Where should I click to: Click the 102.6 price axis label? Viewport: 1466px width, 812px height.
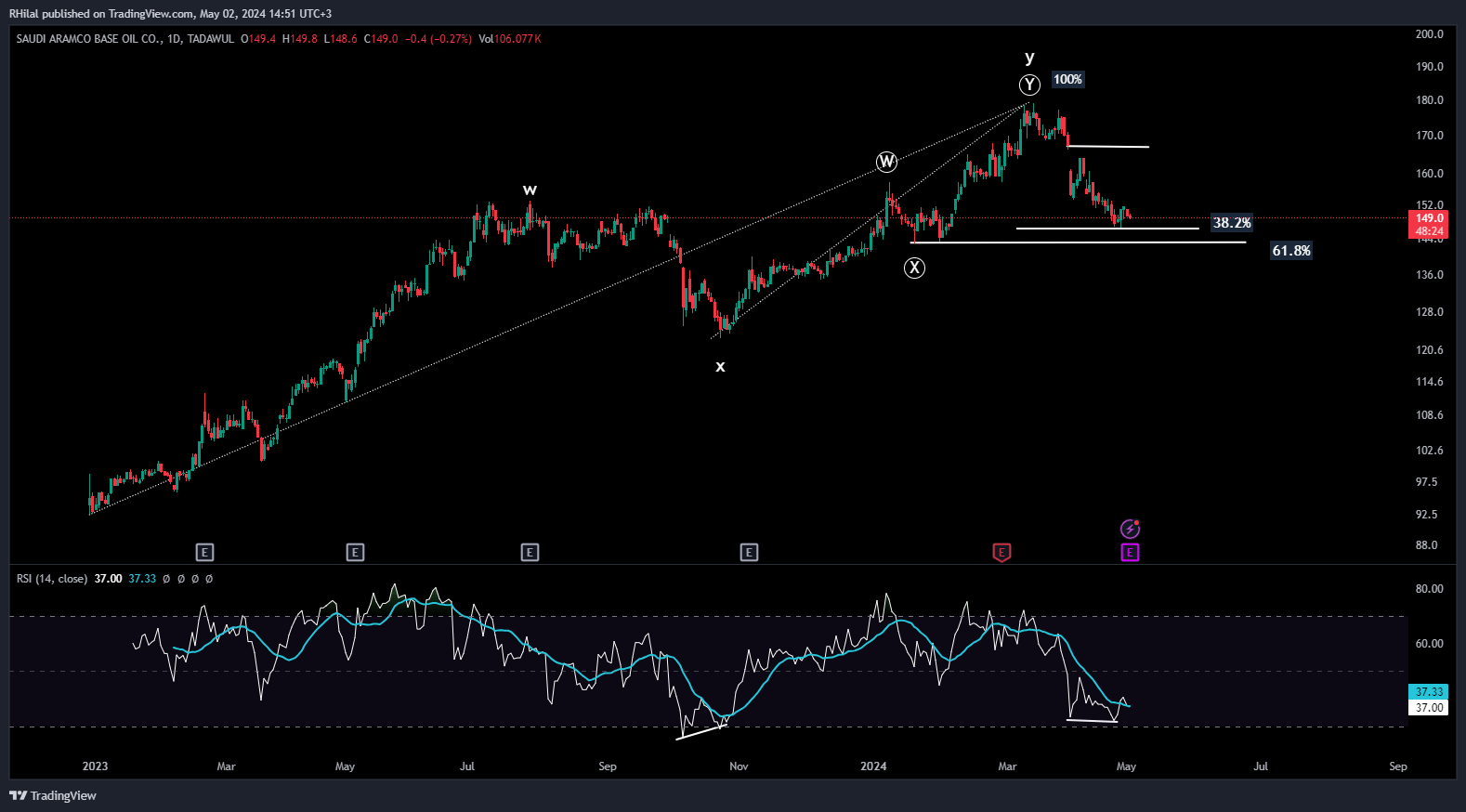click(1430, 451)
